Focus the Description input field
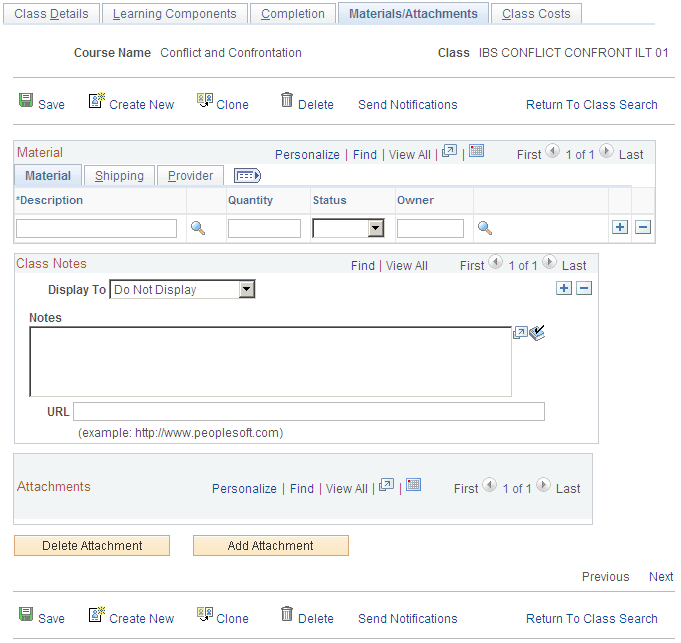 point(96,228)
